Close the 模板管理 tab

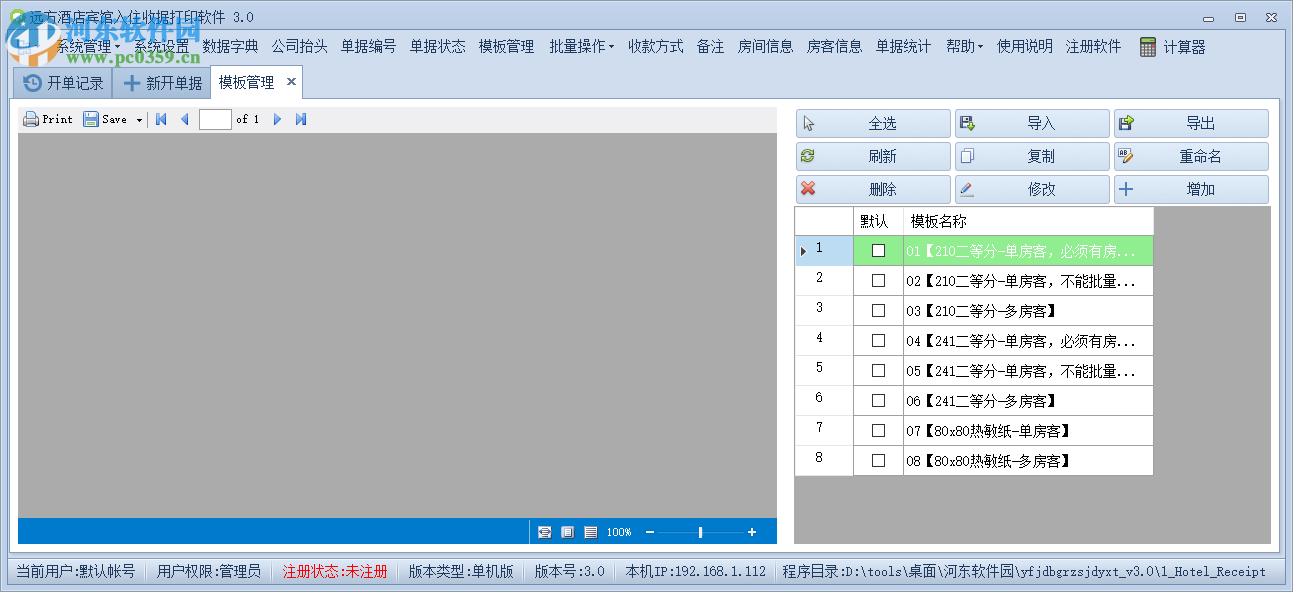tap(291, 82)
